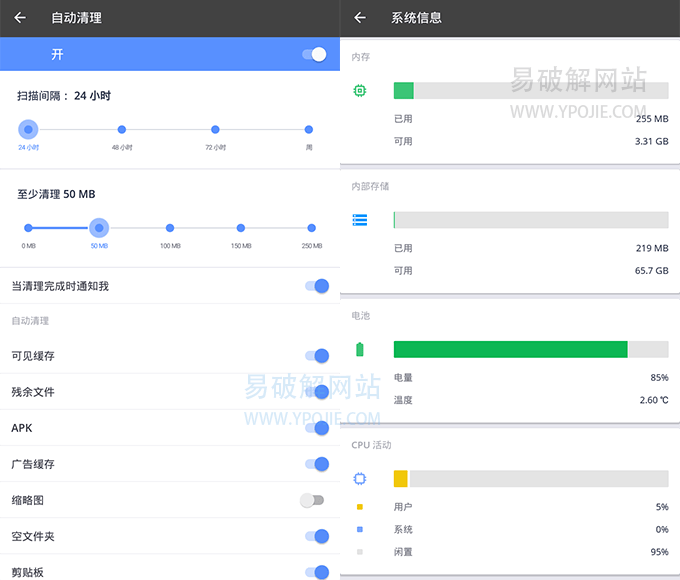Tap the back arrow in 自动清理 header
The width and height of the screenshot is (680, 580).
pos(20,18)
